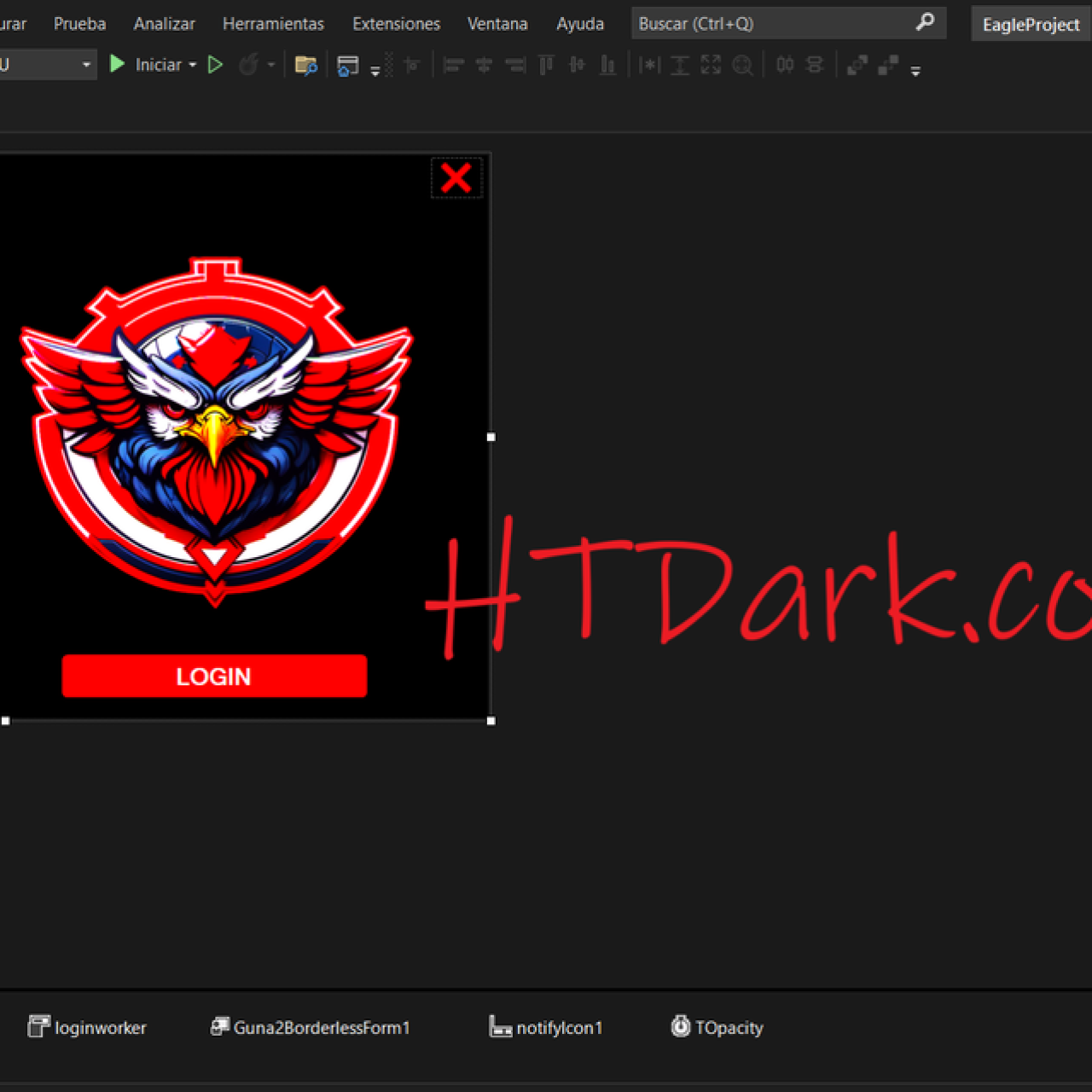Focus the Buscar (Ctrl+Q) search box
This screenshot has width=1092, height=1092.
[788, 24]
